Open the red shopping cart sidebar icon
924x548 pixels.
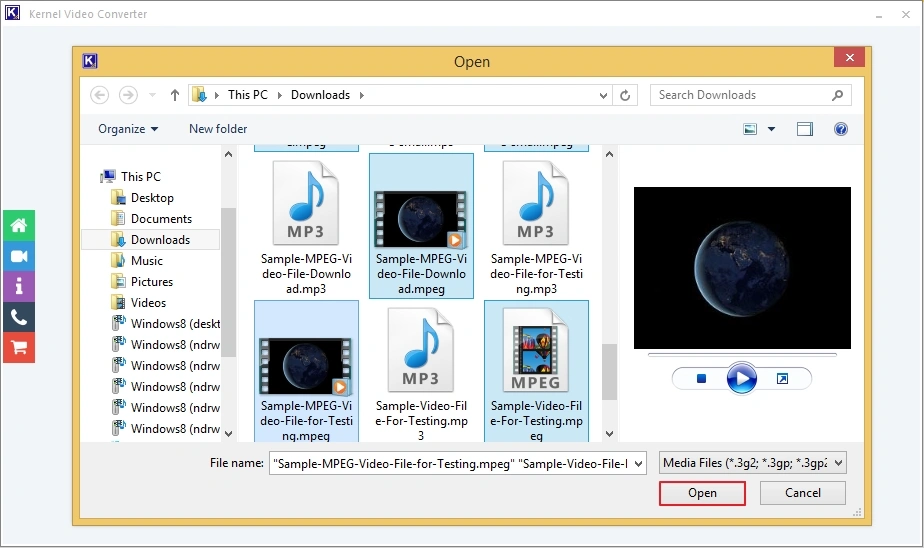pyautogui.click(x=18, y=348)
